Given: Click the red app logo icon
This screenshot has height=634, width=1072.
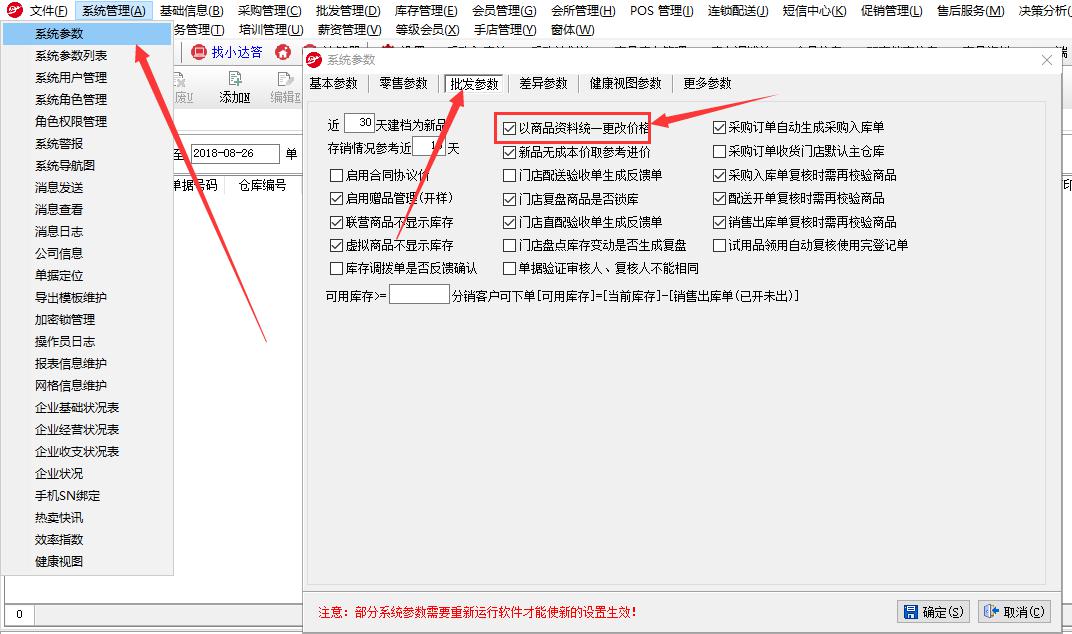Looking at the screenshot, I should [14, 10].
